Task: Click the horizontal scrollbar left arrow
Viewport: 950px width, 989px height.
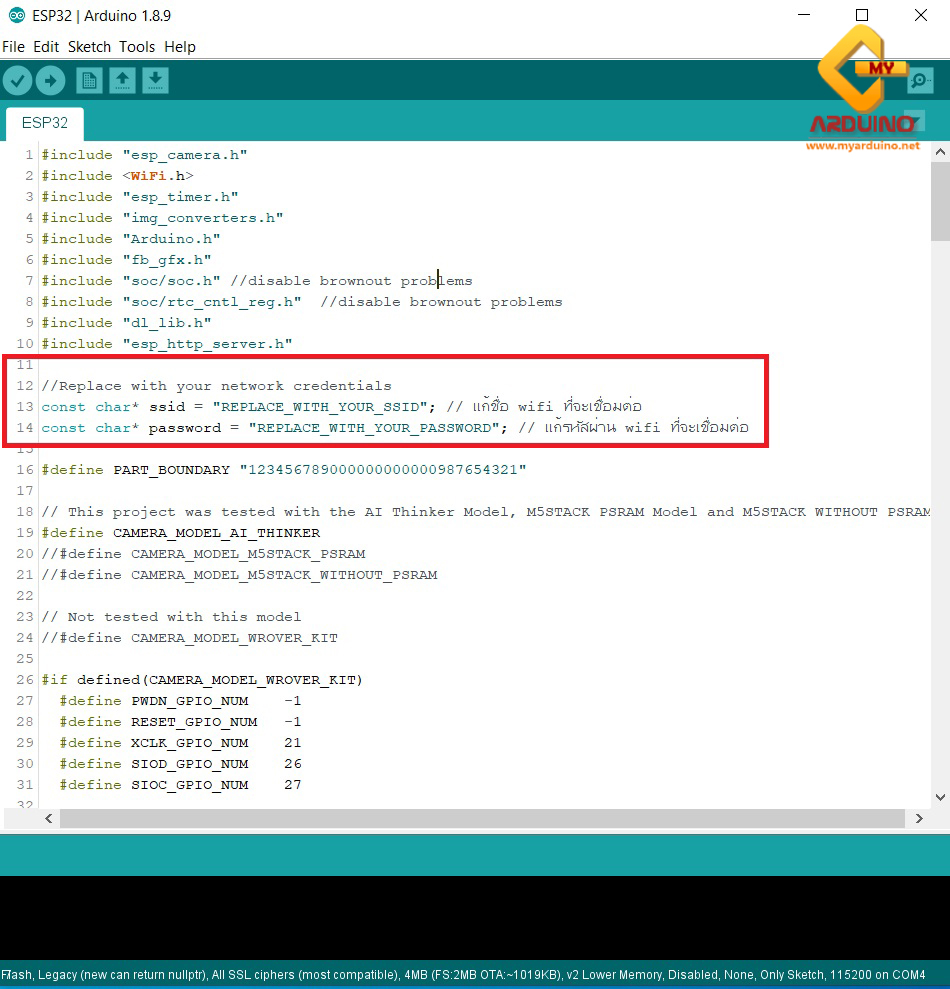Action: (x=48, y=818)
